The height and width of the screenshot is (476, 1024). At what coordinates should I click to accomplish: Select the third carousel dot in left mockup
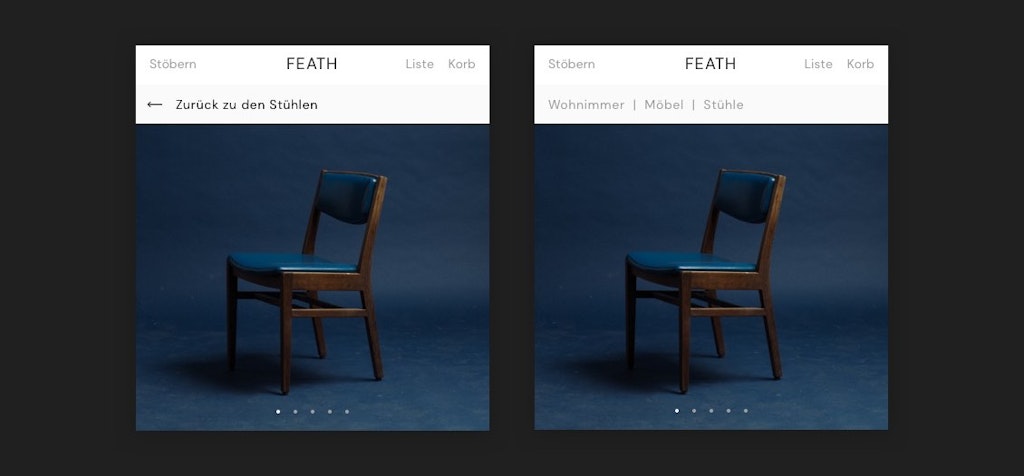pyautogui.click(x=312, y=411)
